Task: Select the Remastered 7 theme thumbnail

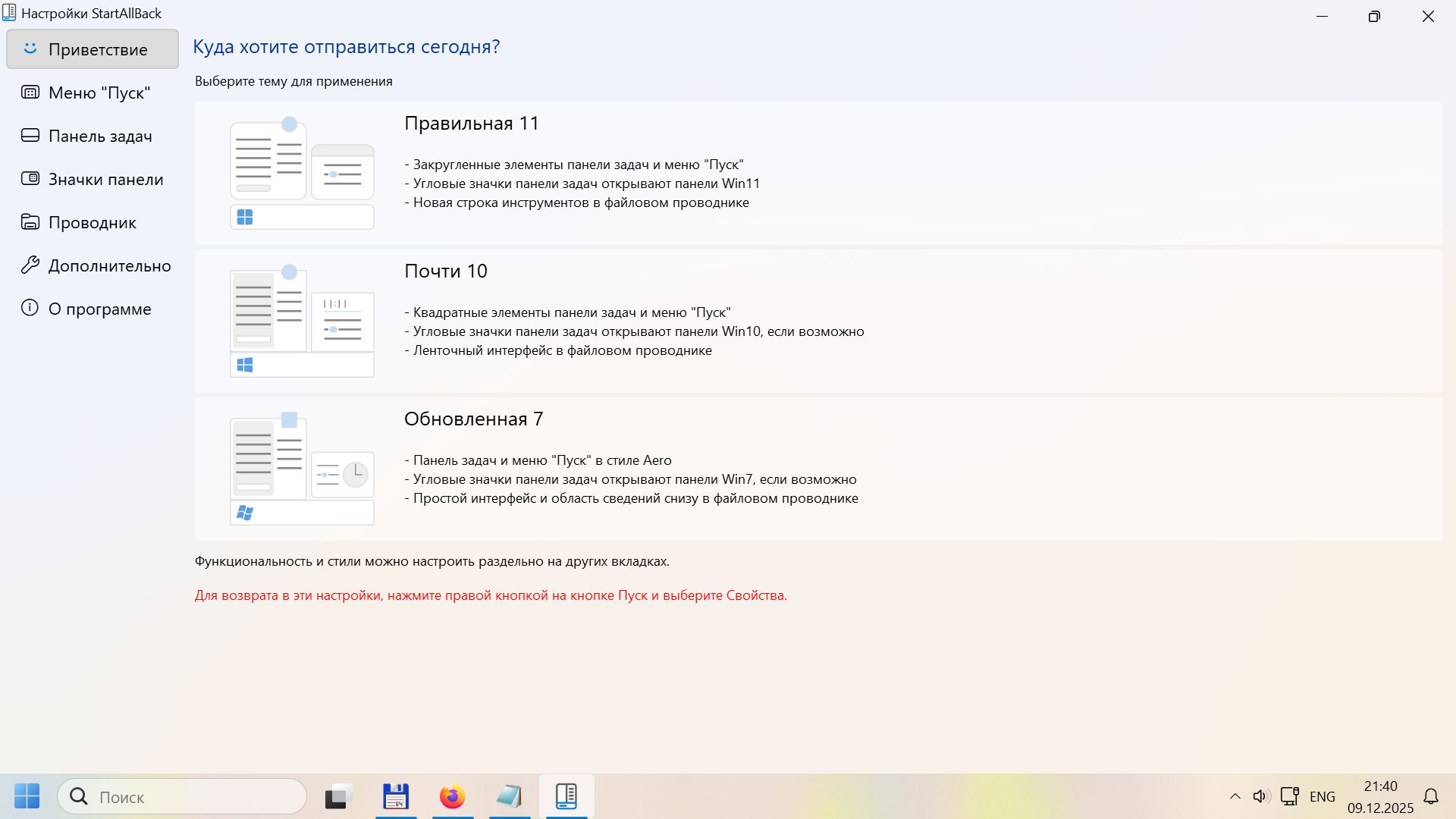Action: click(302, 469)
